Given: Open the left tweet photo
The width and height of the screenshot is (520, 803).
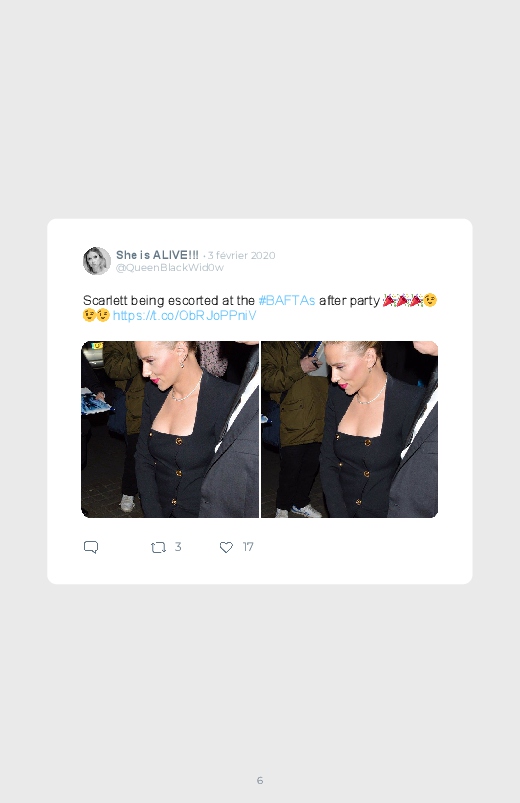Looking at the screenshot, I should pyautogui.click(x=170, y=429).
